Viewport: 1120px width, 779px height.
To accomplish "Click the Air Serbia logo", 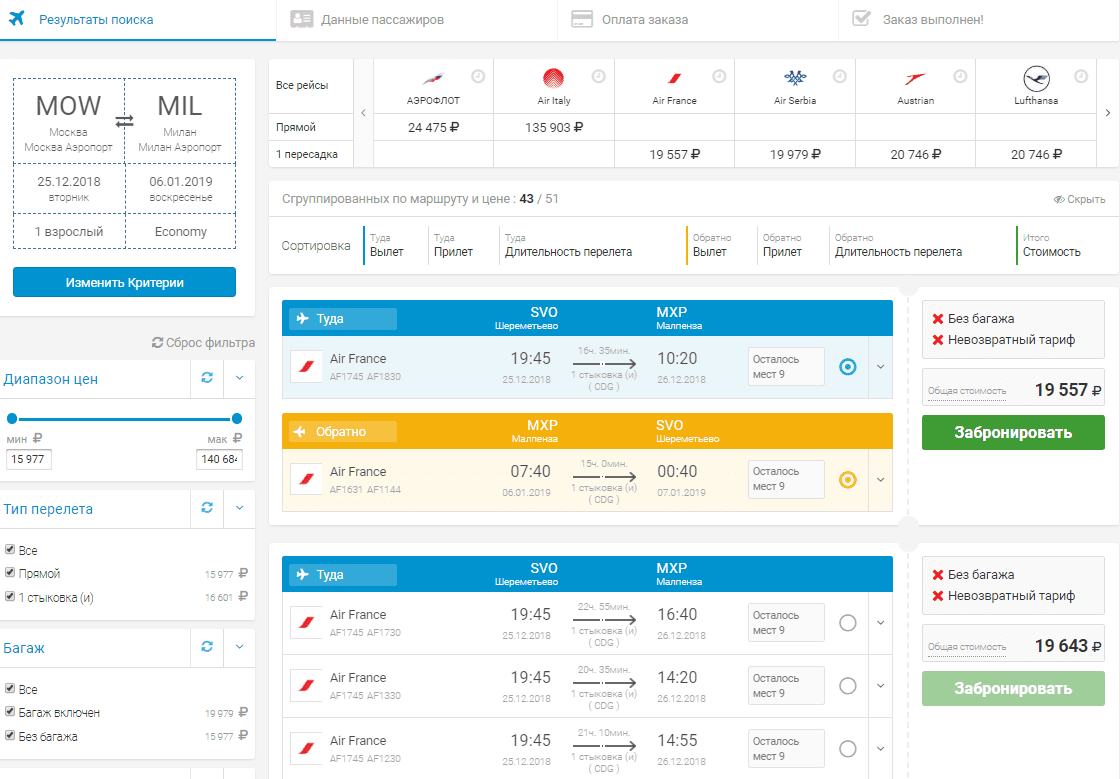I will 795,77.
